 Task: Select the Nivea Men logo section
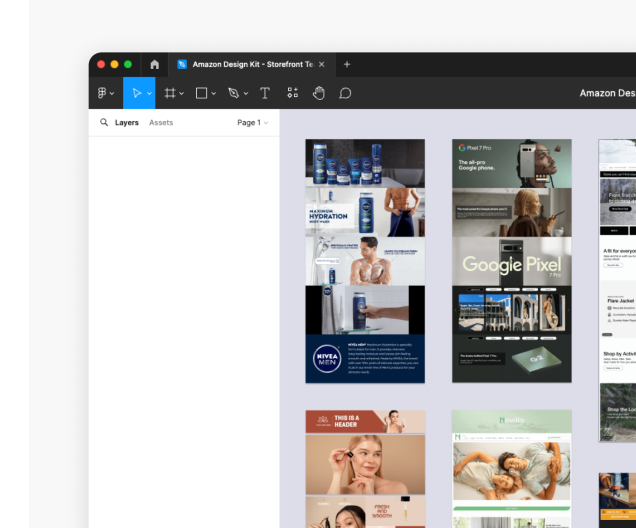(x=365, y=358)
